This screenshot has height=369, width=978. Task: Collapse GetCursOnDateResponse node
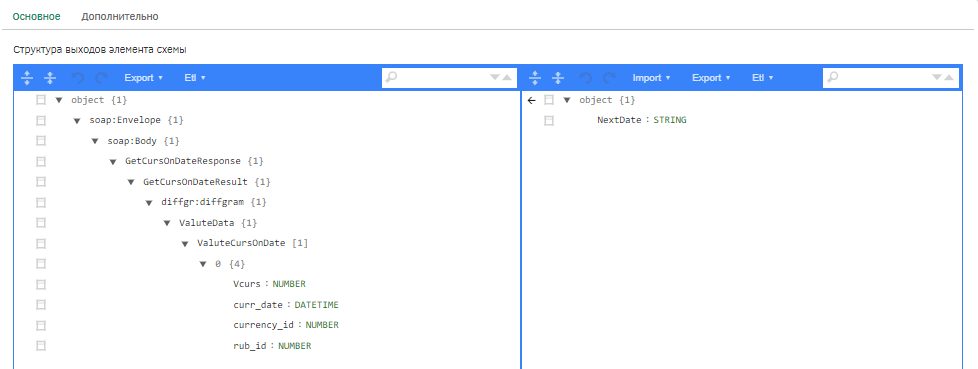(113, 161)
